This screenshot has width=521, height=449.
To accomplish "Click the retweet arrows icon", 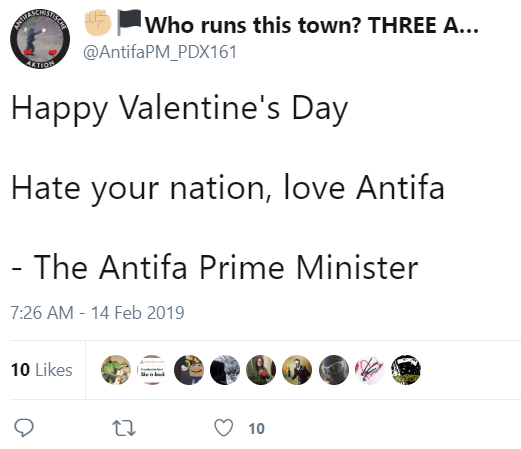I will 124,428.
